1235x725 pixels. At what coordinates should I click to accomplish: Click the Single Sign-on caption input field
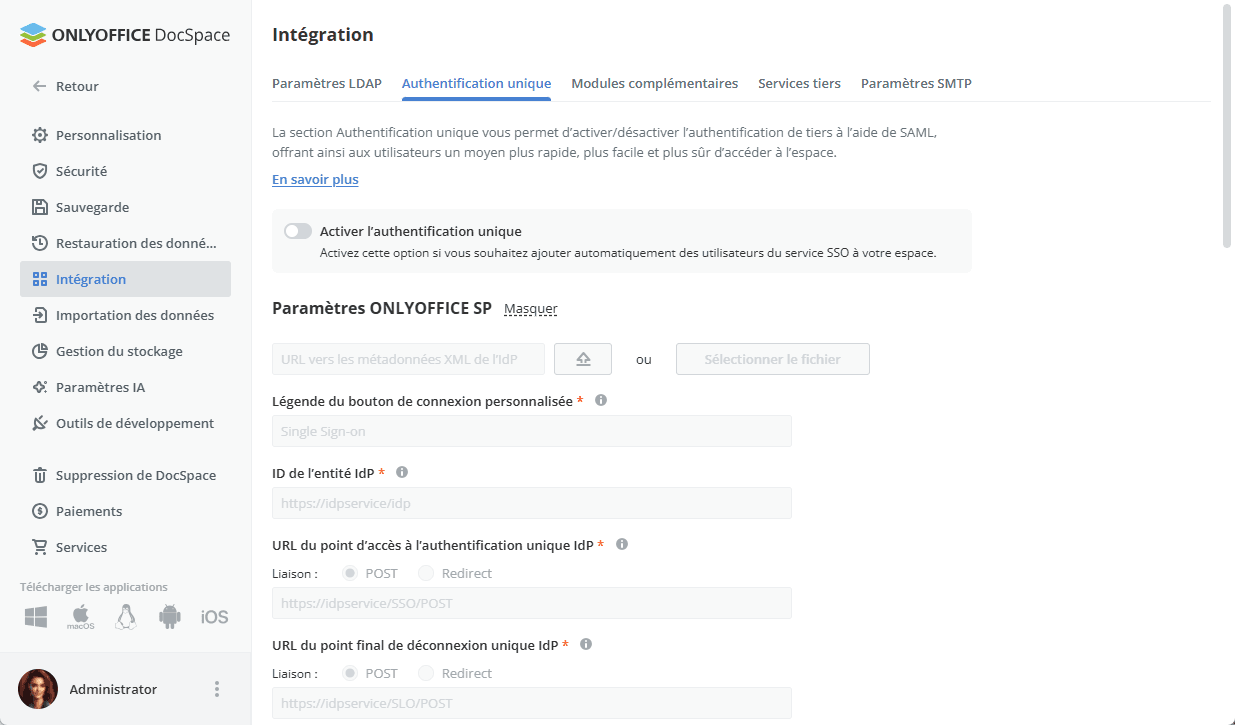pos(531,431)
